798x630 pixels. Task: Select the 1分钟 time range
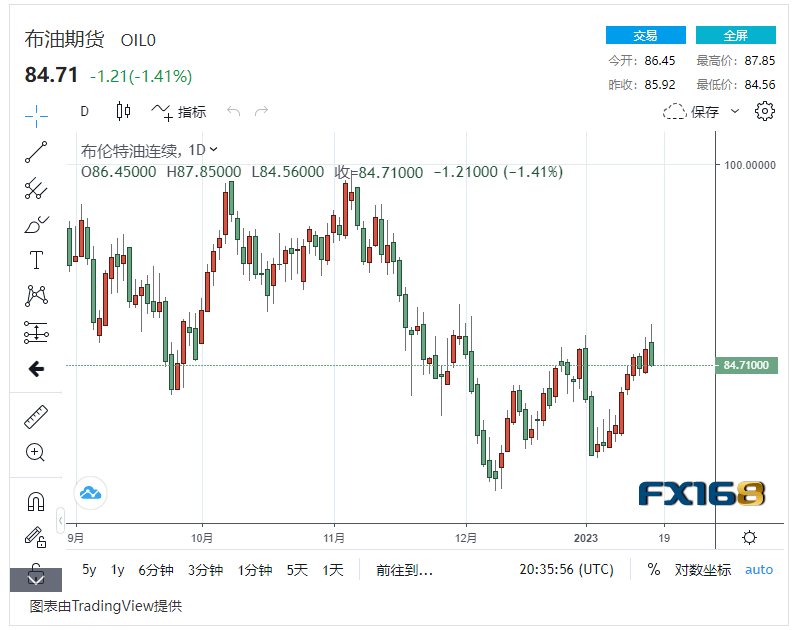coord(255,570)
